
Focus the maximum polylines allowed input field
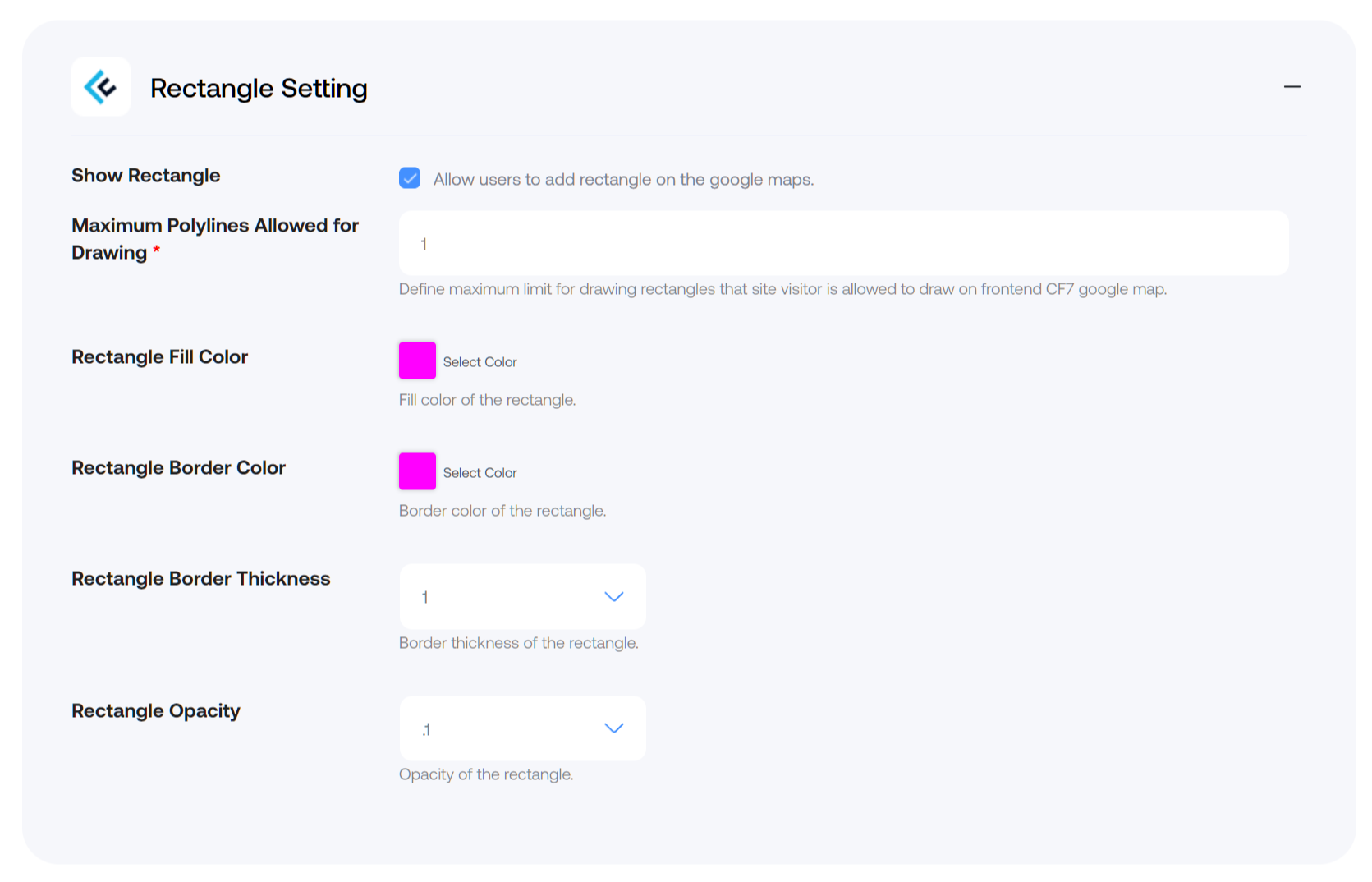point(843,243)
